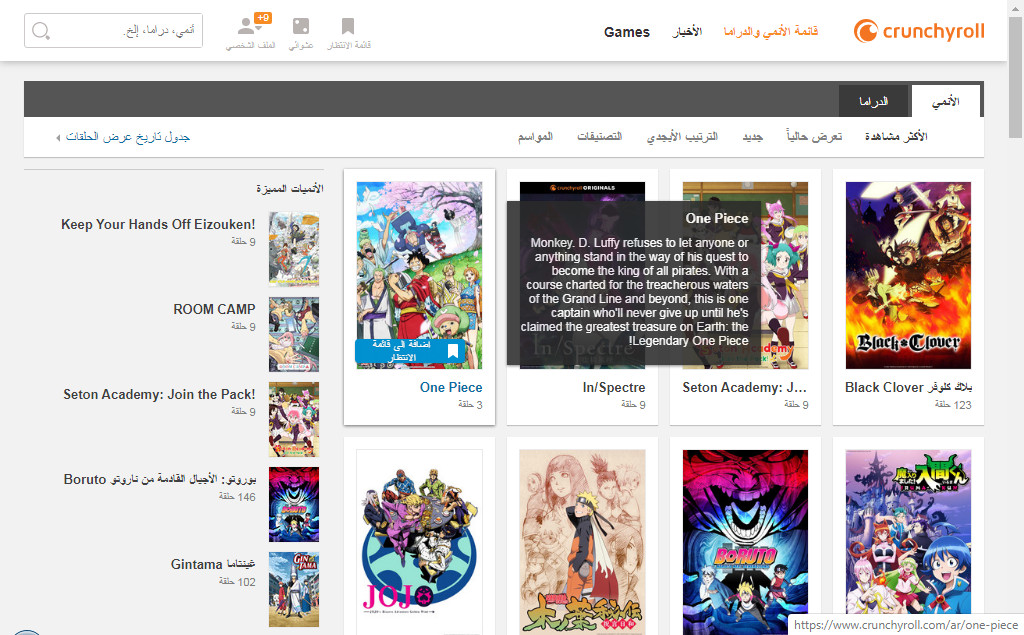
Task: Click Add to queue button on One Piece
Action: point(409,351)
